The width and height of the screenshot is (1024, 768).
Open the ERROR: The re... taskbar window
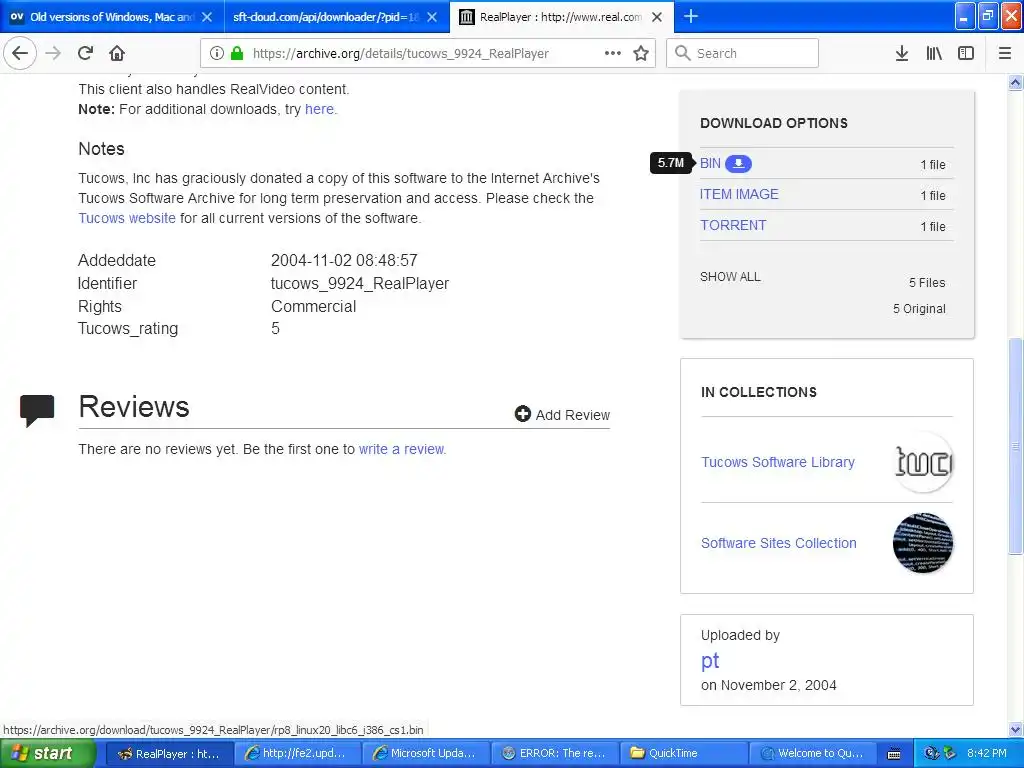(x=553, y=754)
